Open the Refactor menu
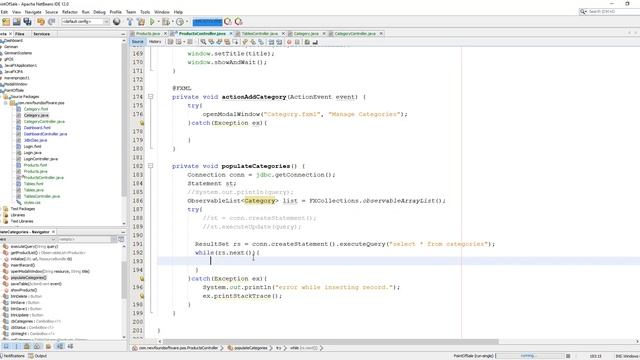640x360 pixels. (x=70, y=12)
